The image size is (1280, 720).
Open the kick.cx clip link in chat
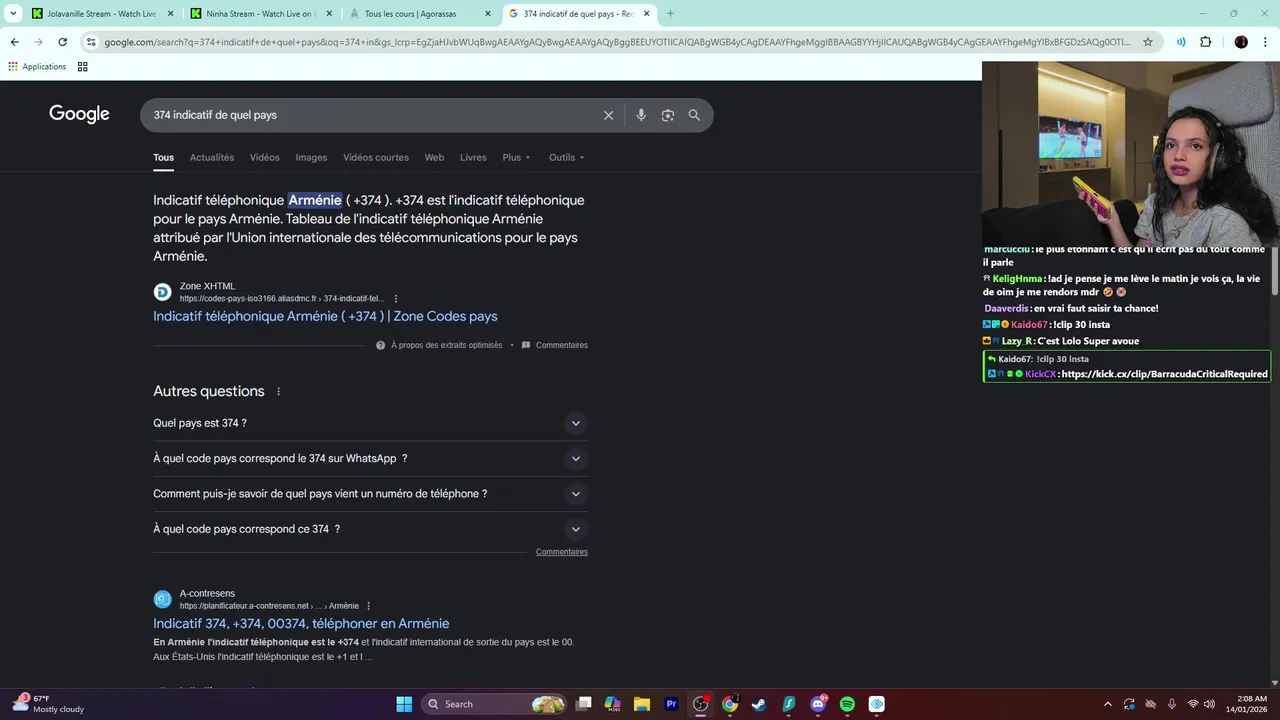point(1164,374)
